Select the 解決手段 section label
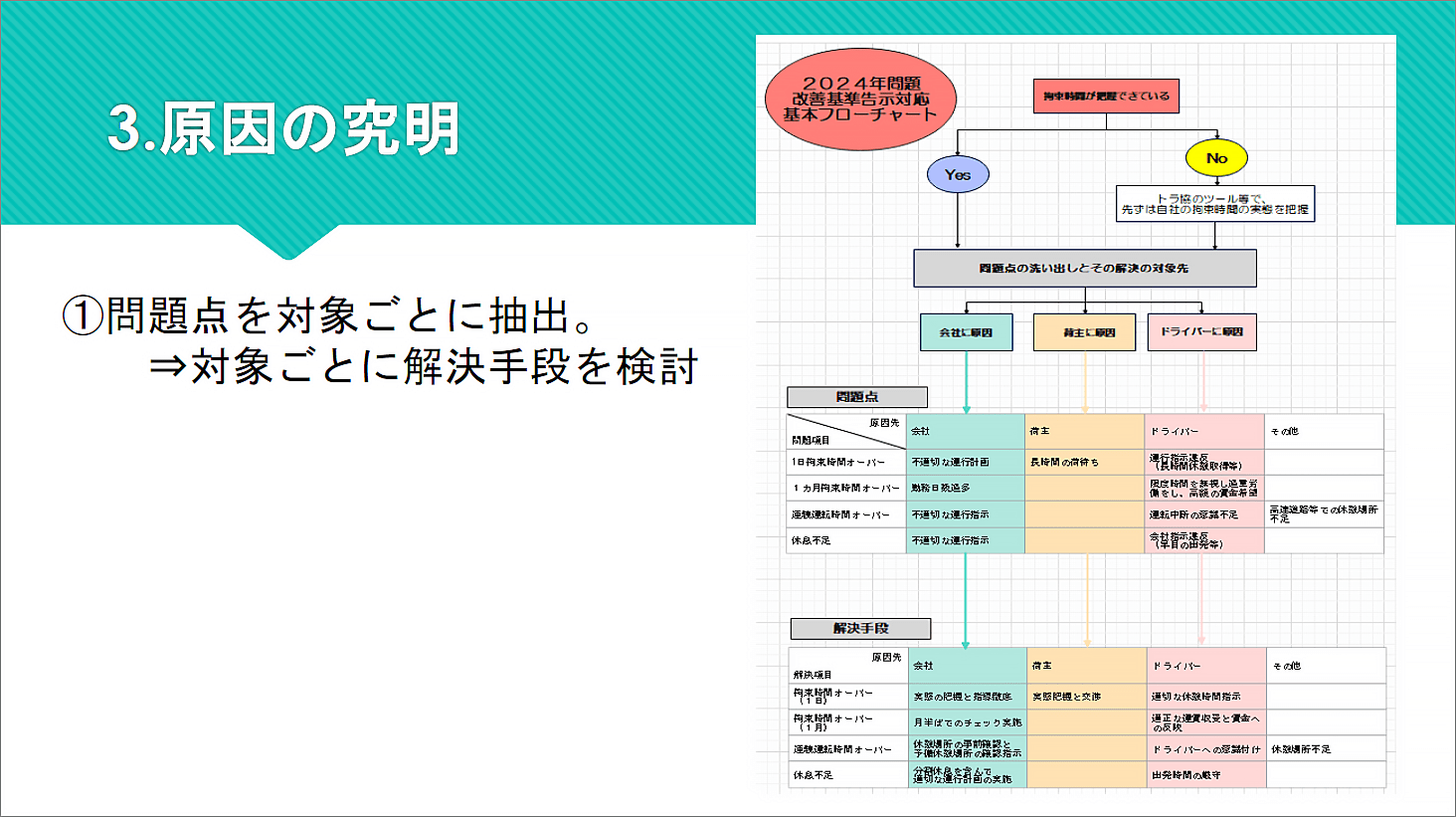This screenshot has height=817, width=1456. 860,629
